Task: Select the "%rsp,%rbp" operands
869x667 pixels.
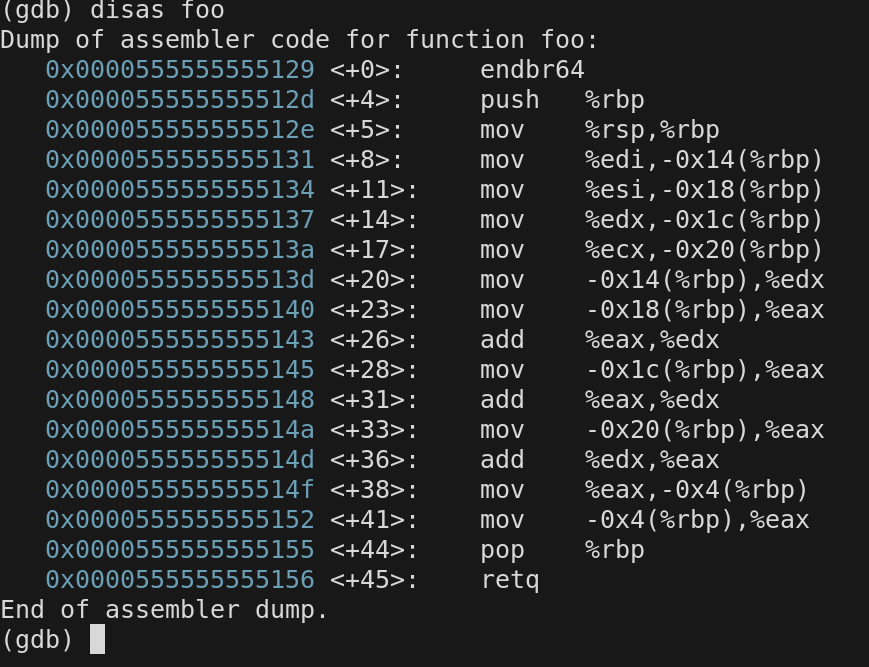Action: pyautogui.click(x=652, y=130)
